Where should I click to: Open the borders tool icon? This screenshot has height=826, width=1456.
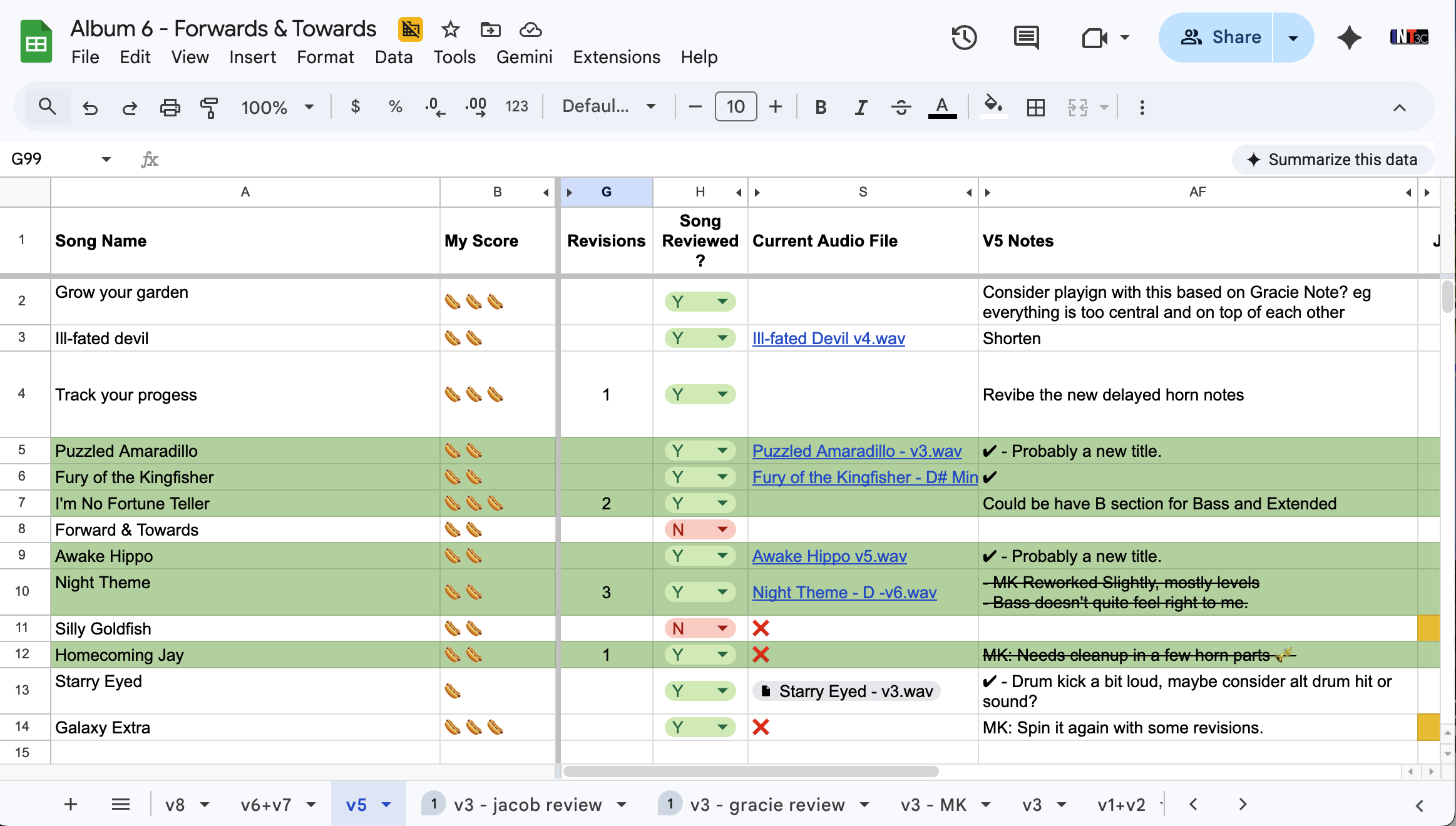(x=1036, y=107)
